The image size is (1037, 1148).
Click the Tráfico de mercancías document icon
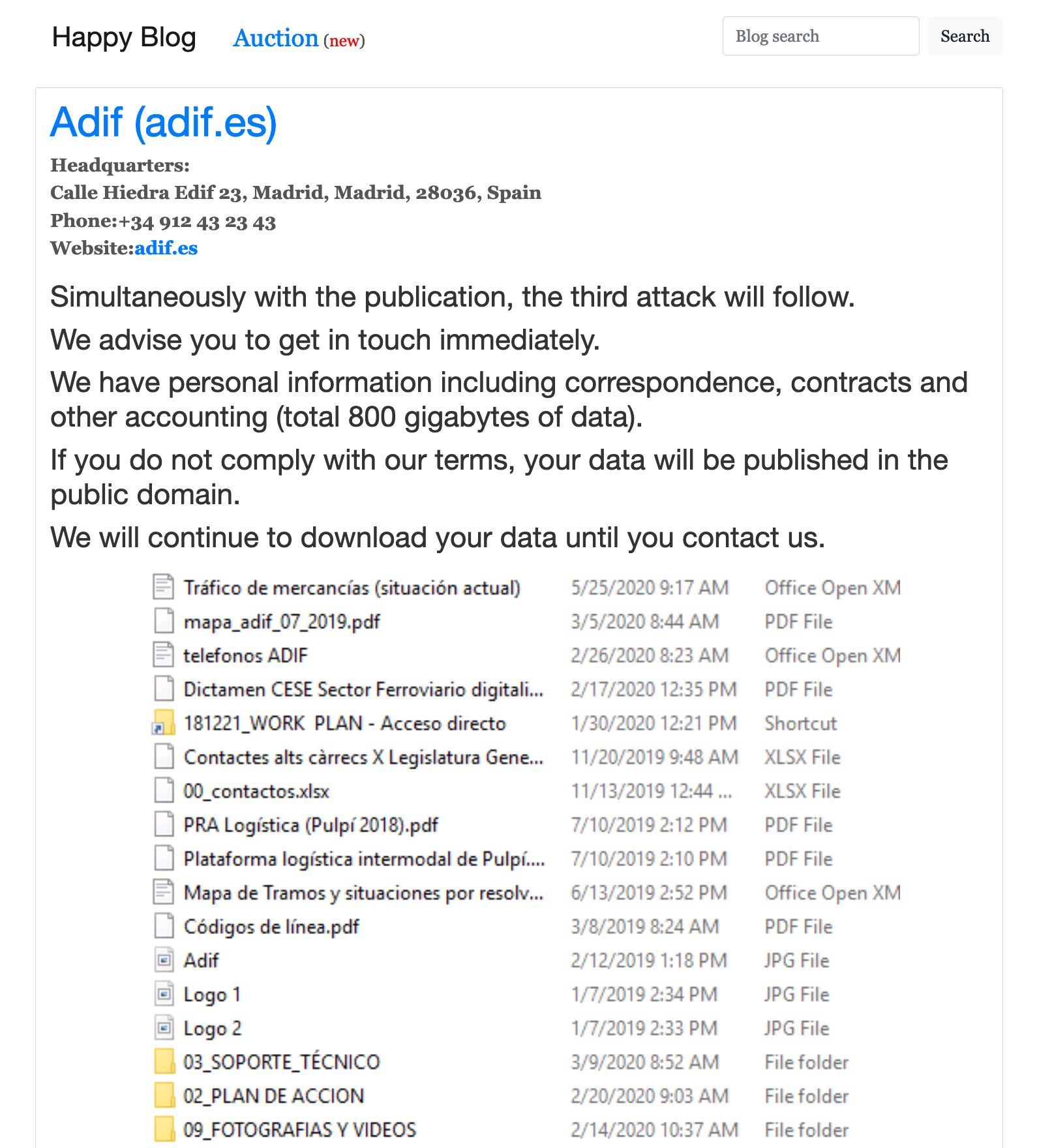163,587
